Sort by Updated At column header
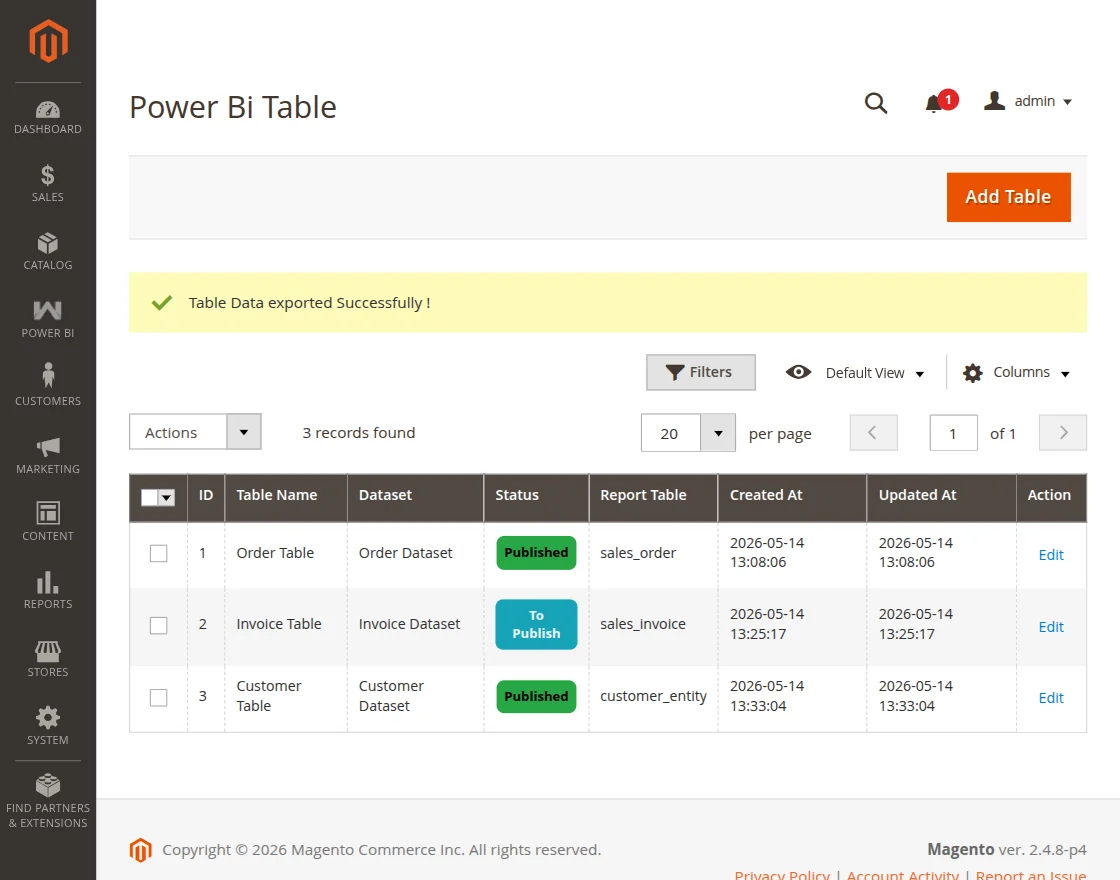Image resolution: width=1120 pixels, height=880 pixels. (x=941, y=496)
